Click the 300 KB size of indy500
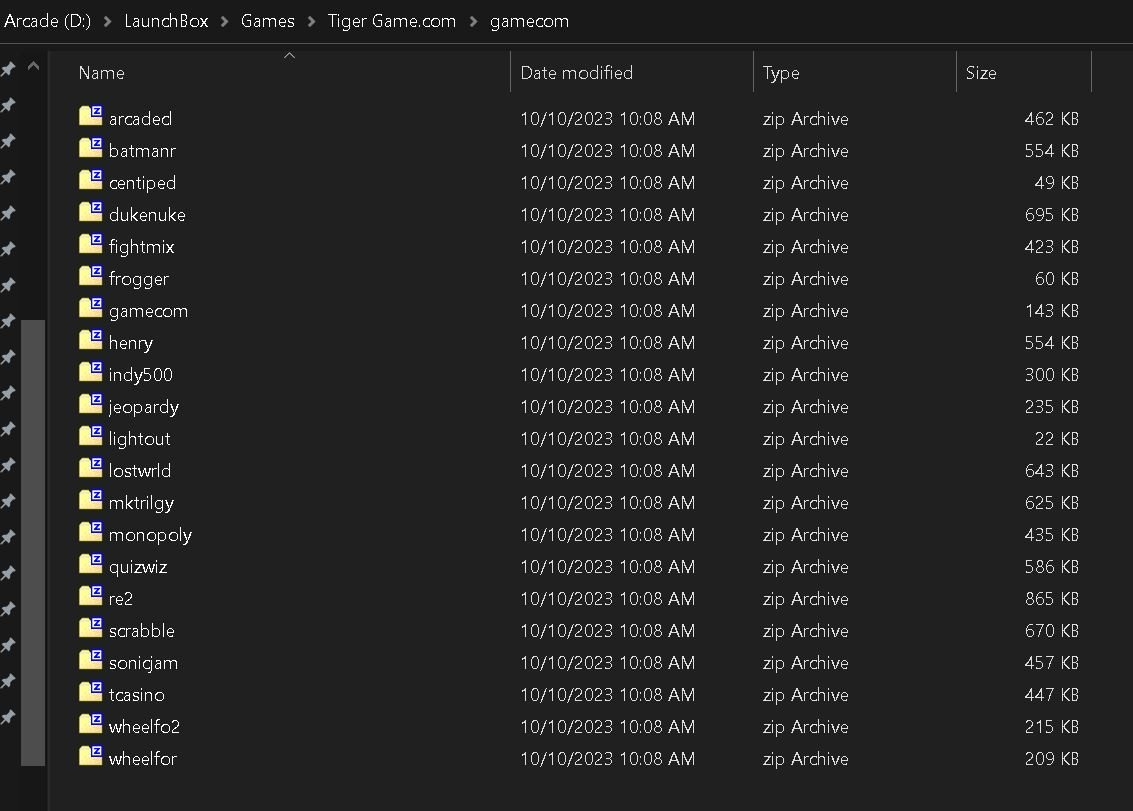 [x=1051, y=374]
